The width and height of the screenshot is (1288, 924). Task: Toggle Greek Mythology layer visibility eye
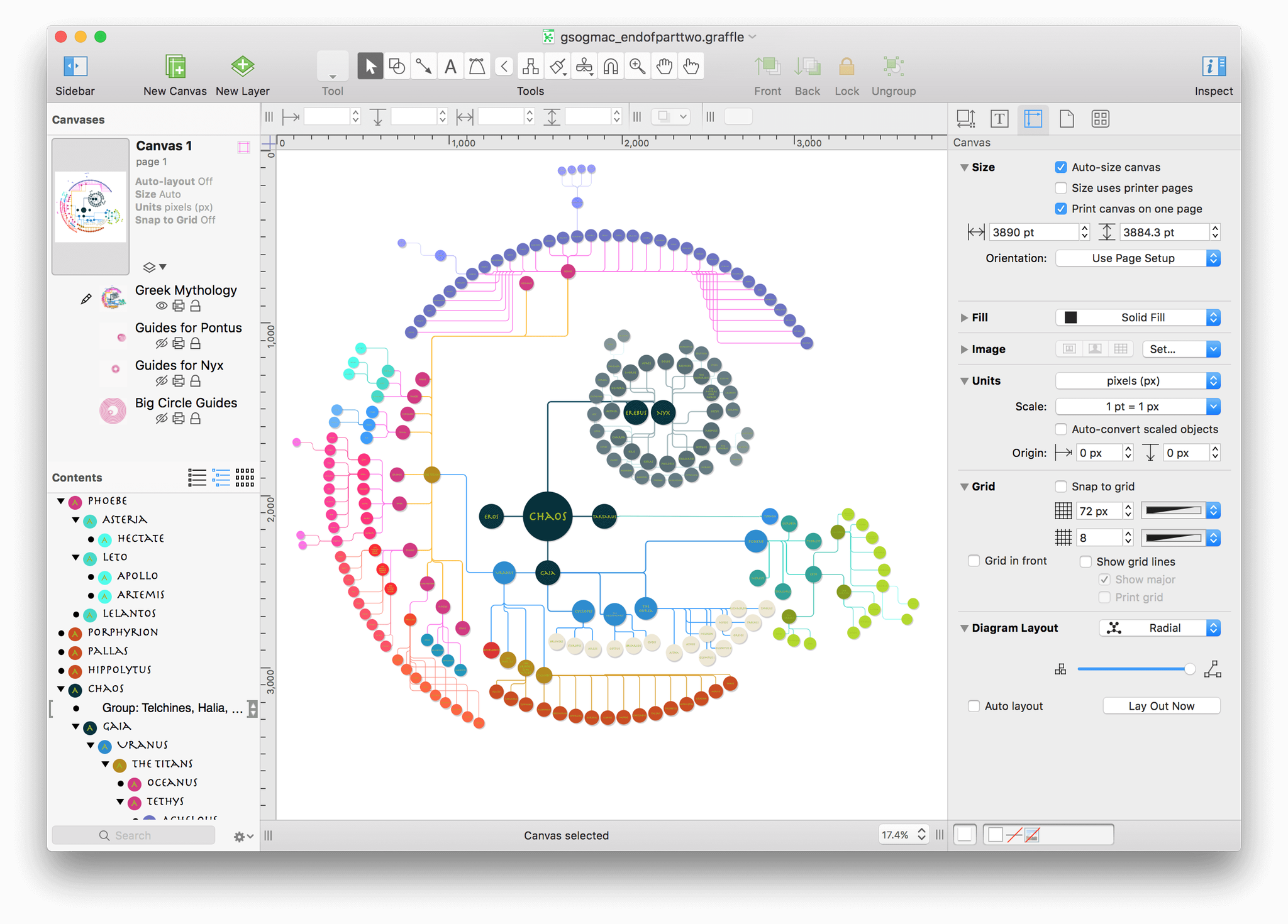click(162, 306)
